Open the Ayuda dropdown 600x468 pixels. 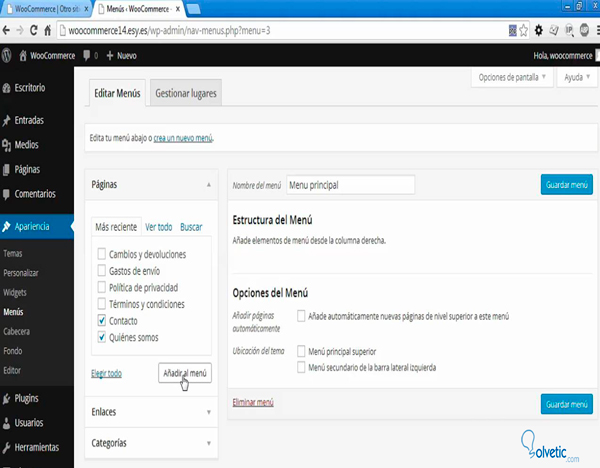click(x=577, y=77)
